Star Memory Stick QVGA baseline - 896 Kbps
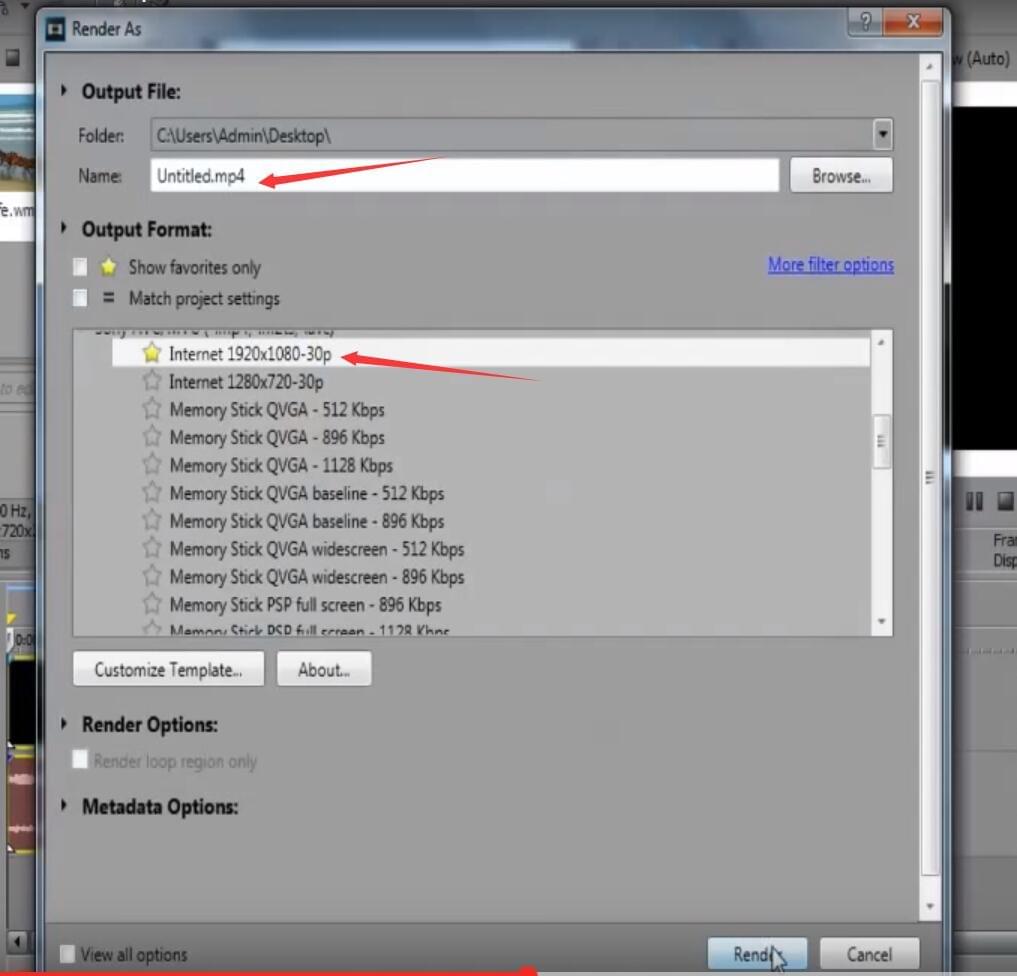1017x976 pixels. (152, 521)
